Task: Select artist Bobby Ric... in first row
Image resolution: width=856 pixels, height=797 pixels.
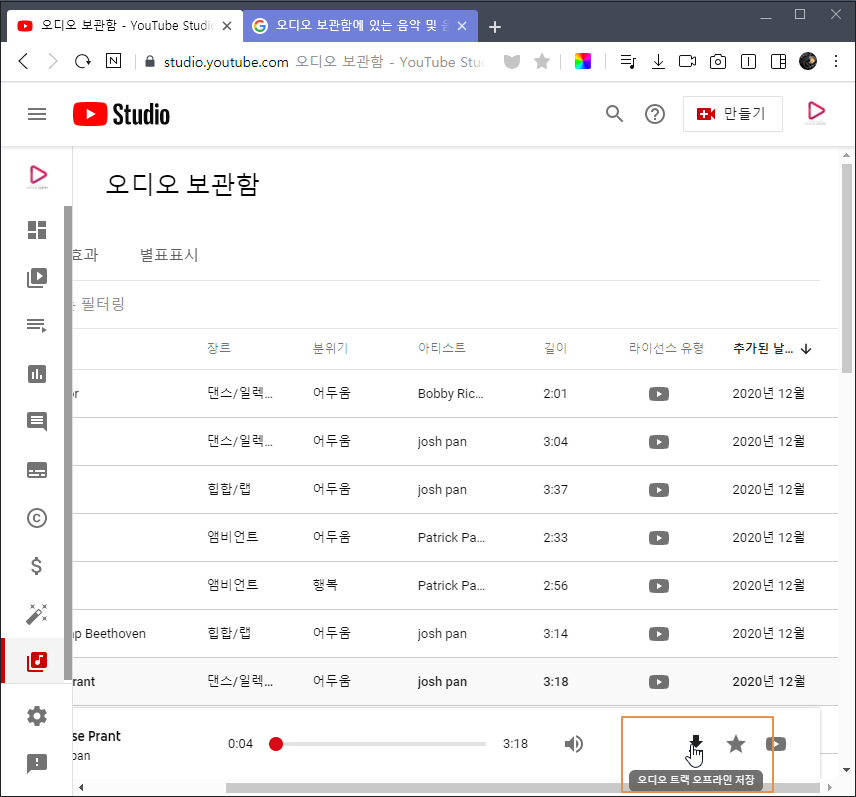Action: [450, 394]
